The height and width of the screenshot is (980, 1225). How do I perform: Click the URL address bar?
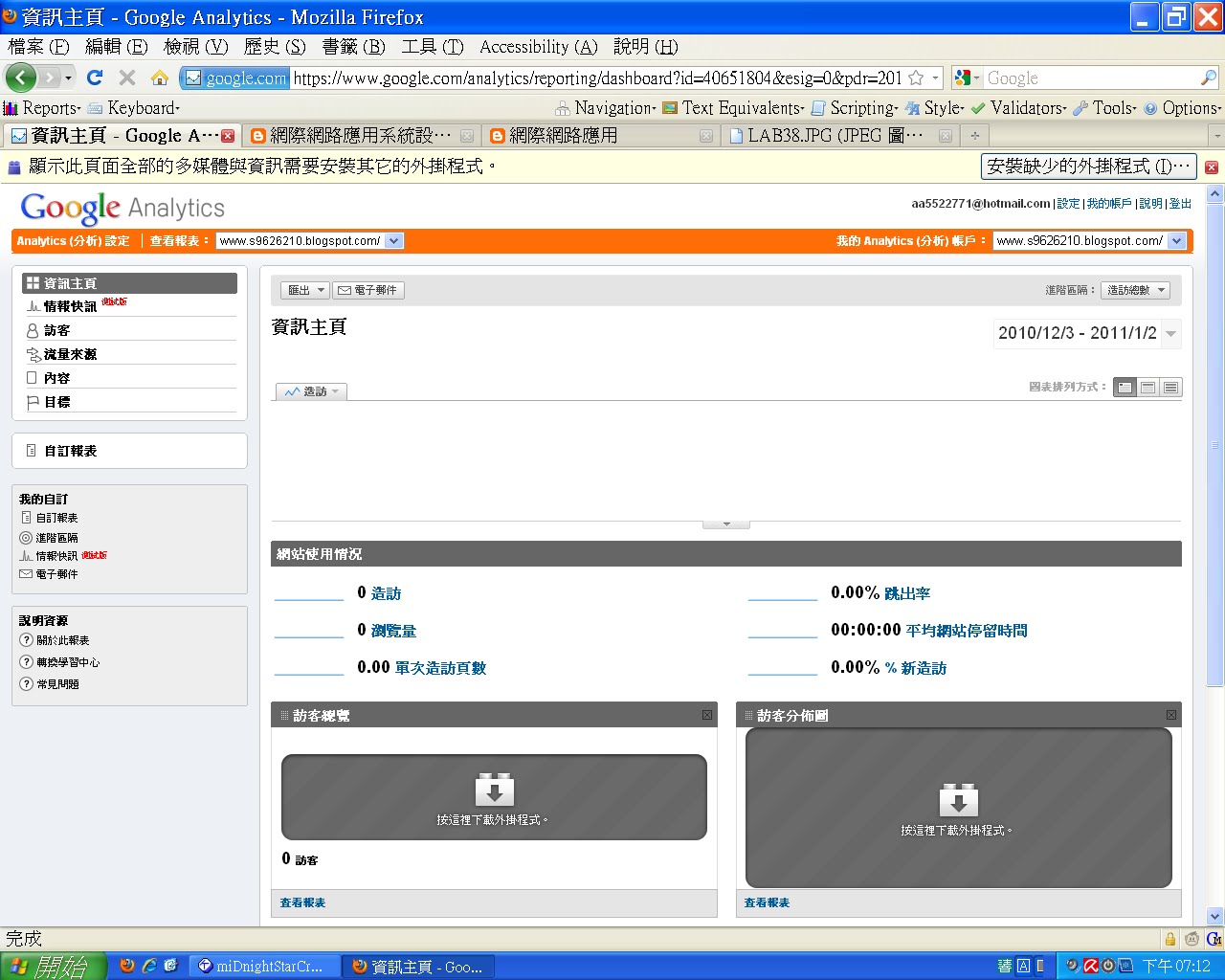pyautogui.click(x=597, y=78)
